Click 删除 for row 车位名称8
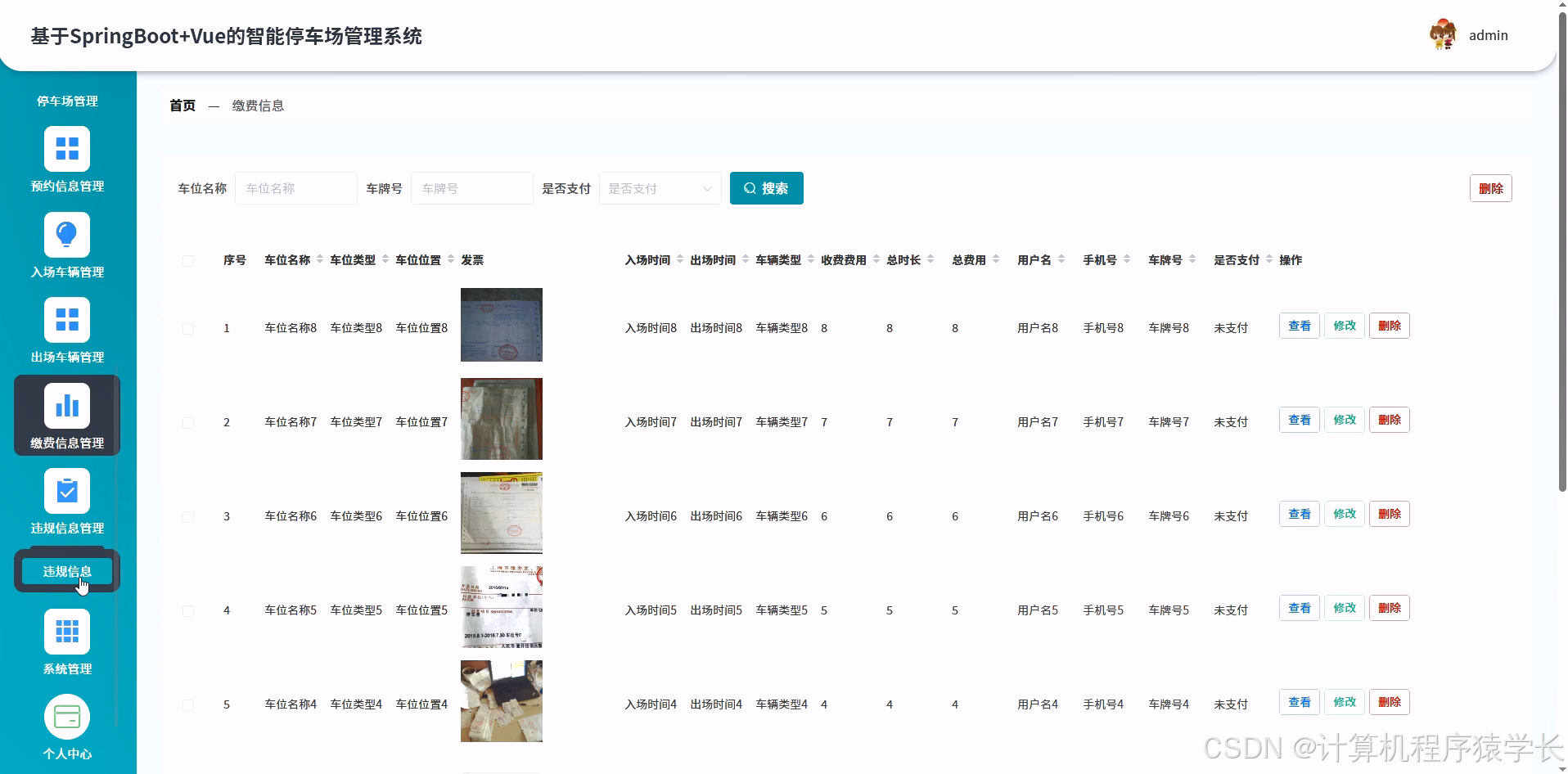Viewport: 1568px width, 774px height. (x=1390, y=326)
